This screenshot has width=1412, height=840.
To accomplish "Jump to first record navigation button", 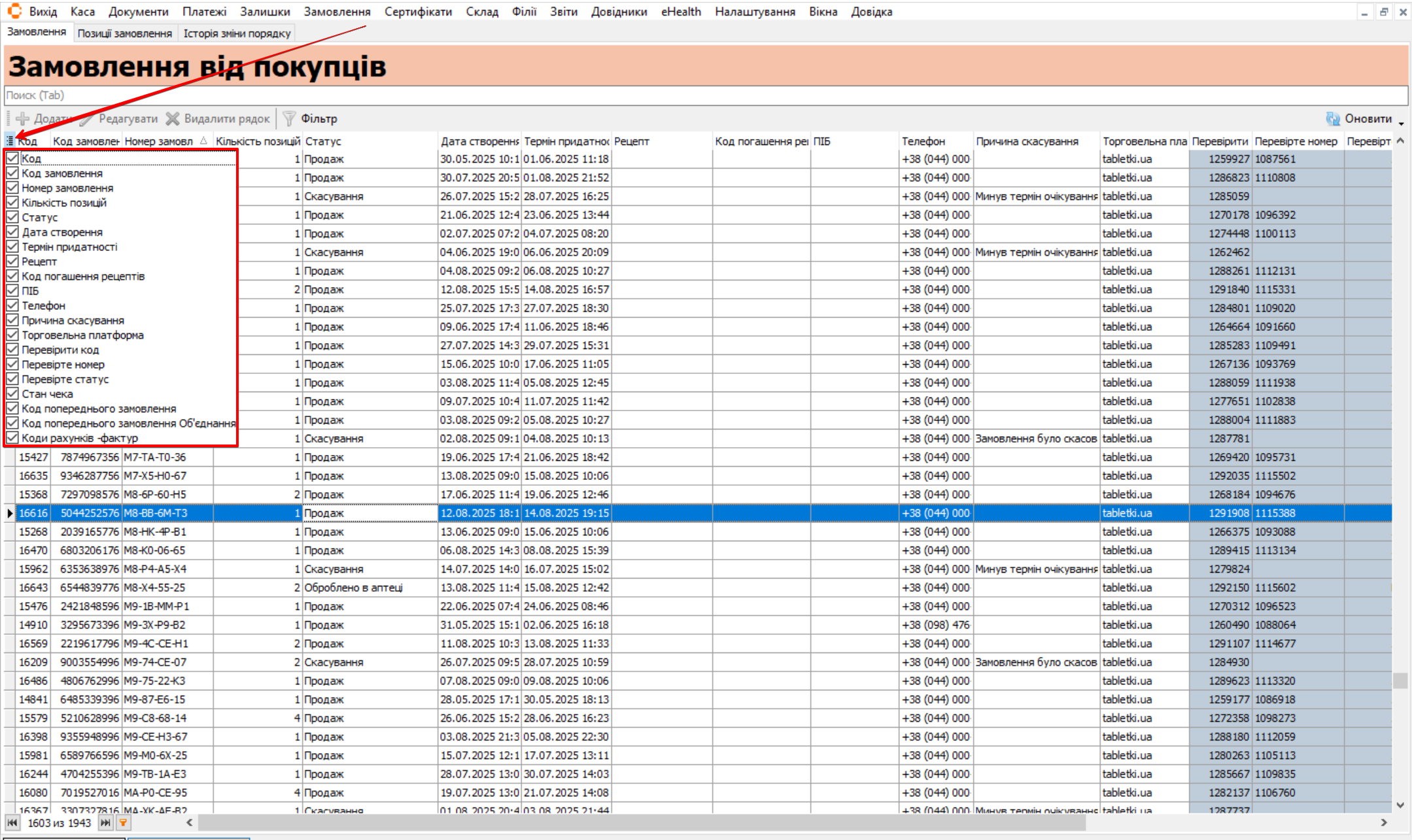I will point(12,822).
